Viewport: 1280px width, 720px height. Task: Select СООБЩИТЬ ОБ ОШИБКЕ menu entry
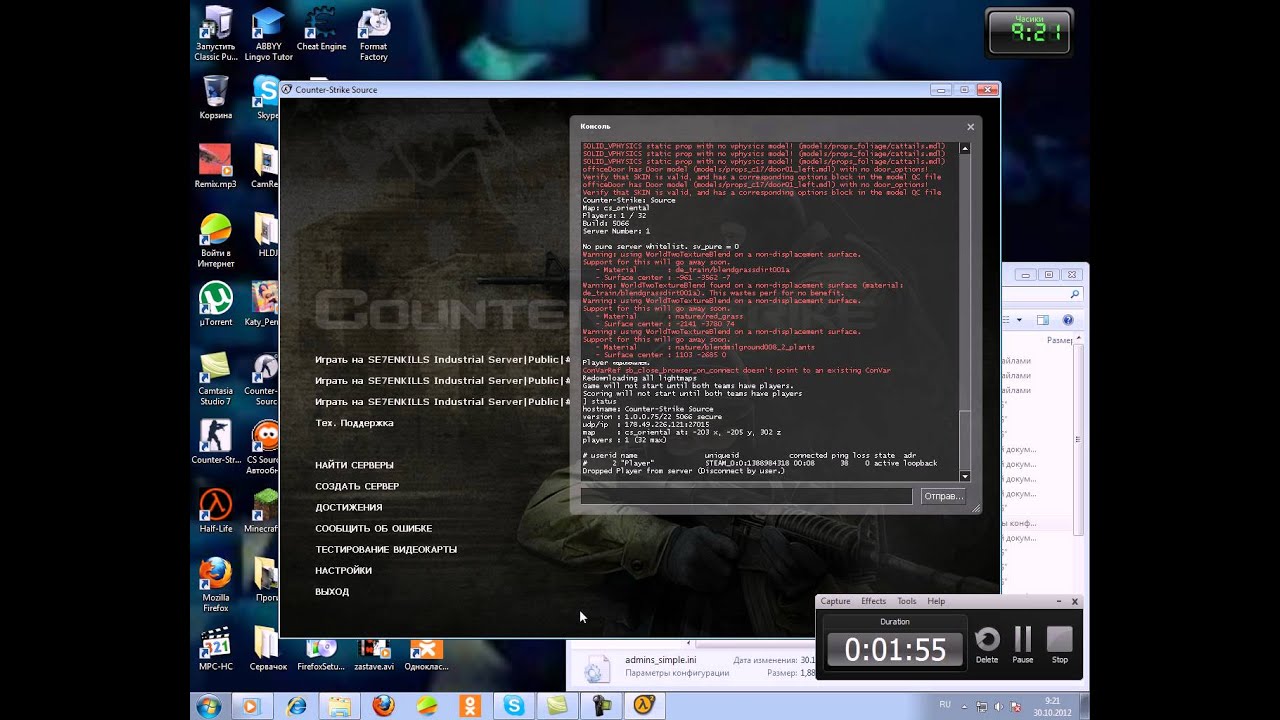tap(374, 528)
